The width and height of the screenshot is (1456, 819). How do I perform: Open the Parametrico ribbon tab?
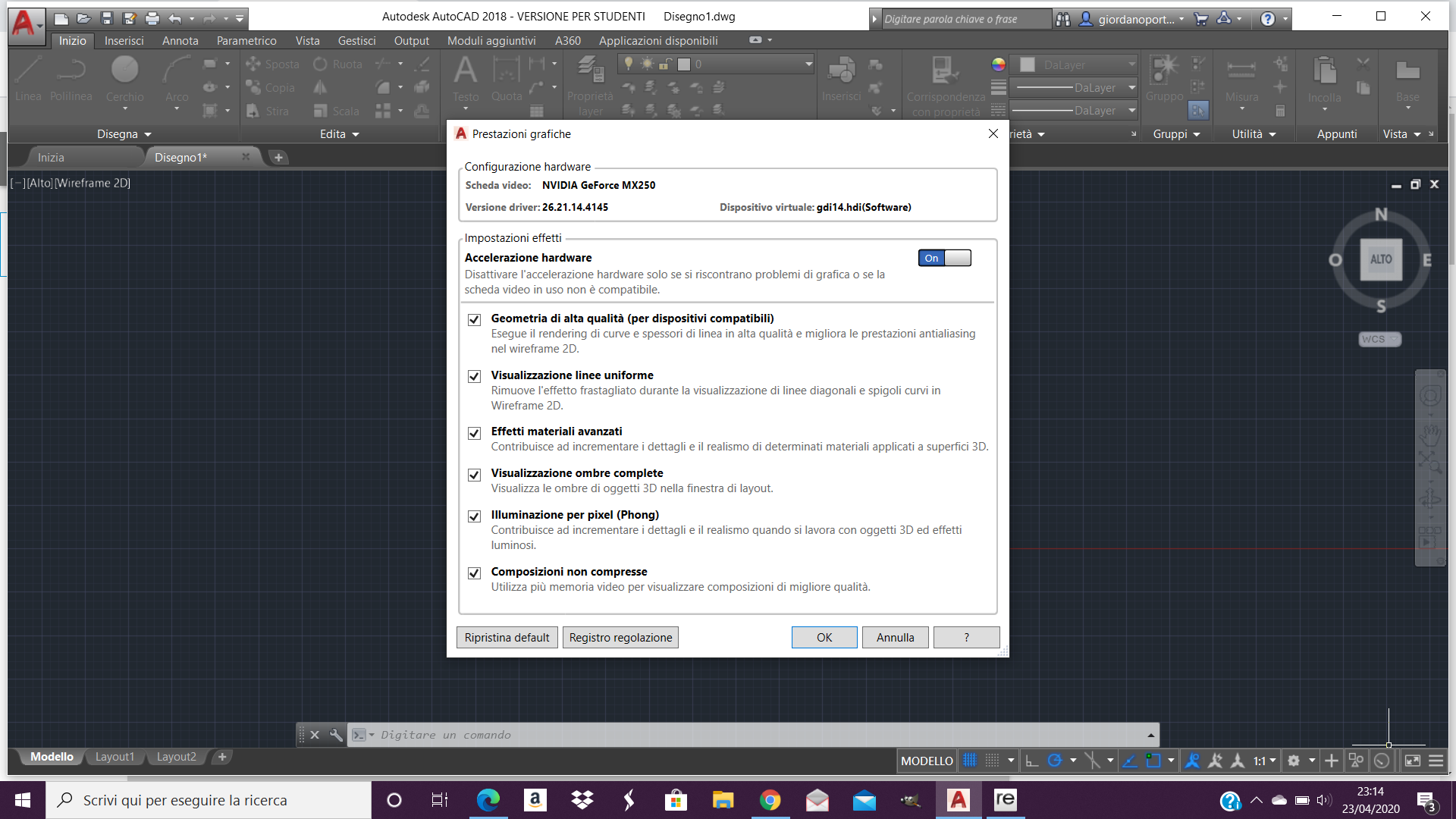point(246,41)
